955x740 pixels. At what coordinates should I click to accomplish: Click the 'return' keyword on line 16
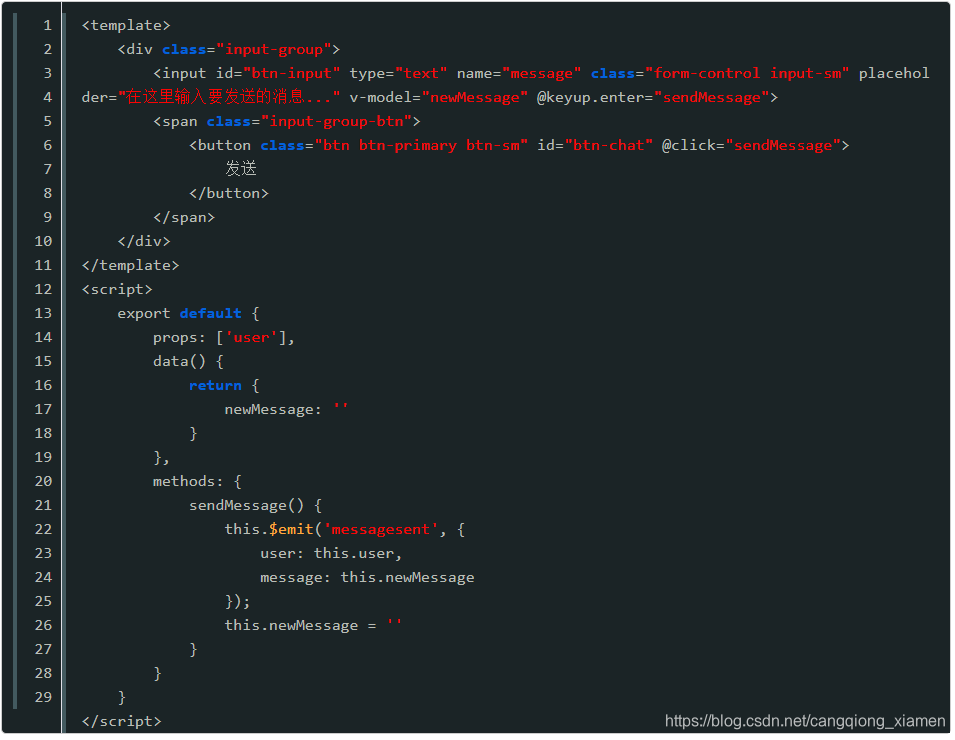[215, 386]
